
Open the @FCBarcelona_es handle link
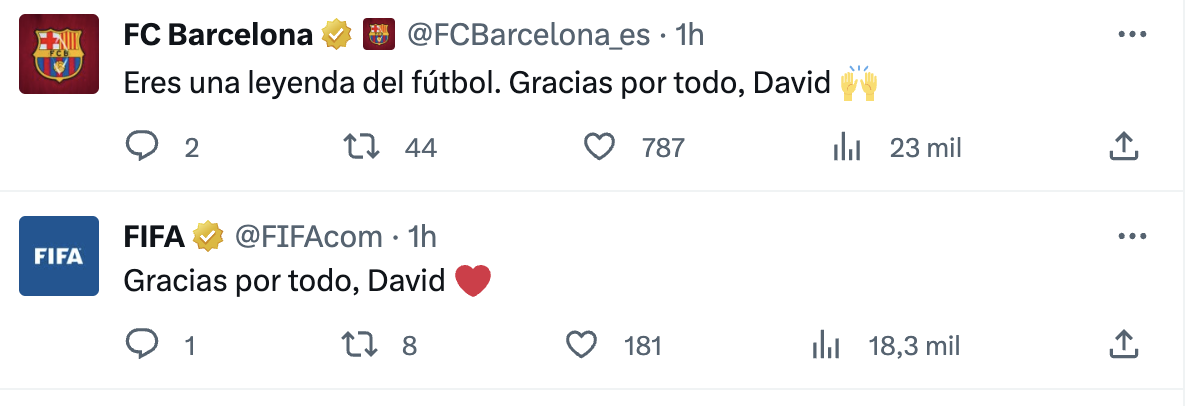[x=528, y=35]
